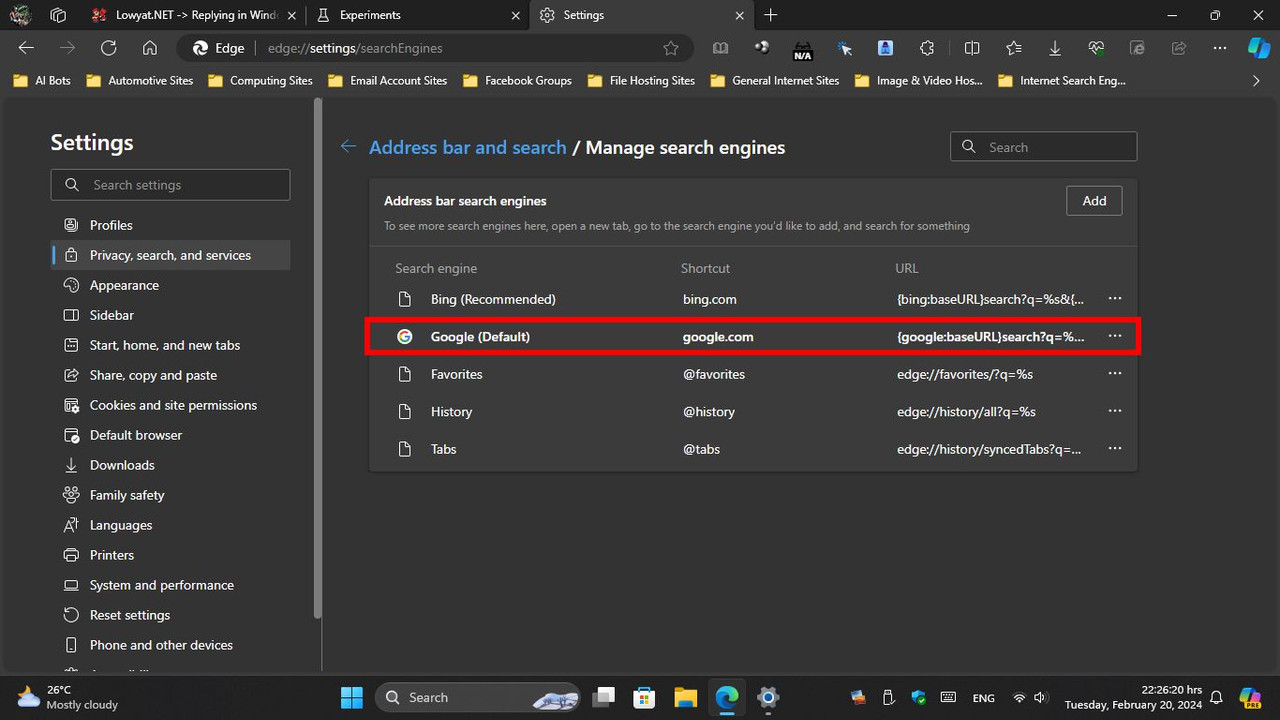Open Automotive Sites bookmarks folder
This screenshot has height=720, width=1280.
point(140,81)
